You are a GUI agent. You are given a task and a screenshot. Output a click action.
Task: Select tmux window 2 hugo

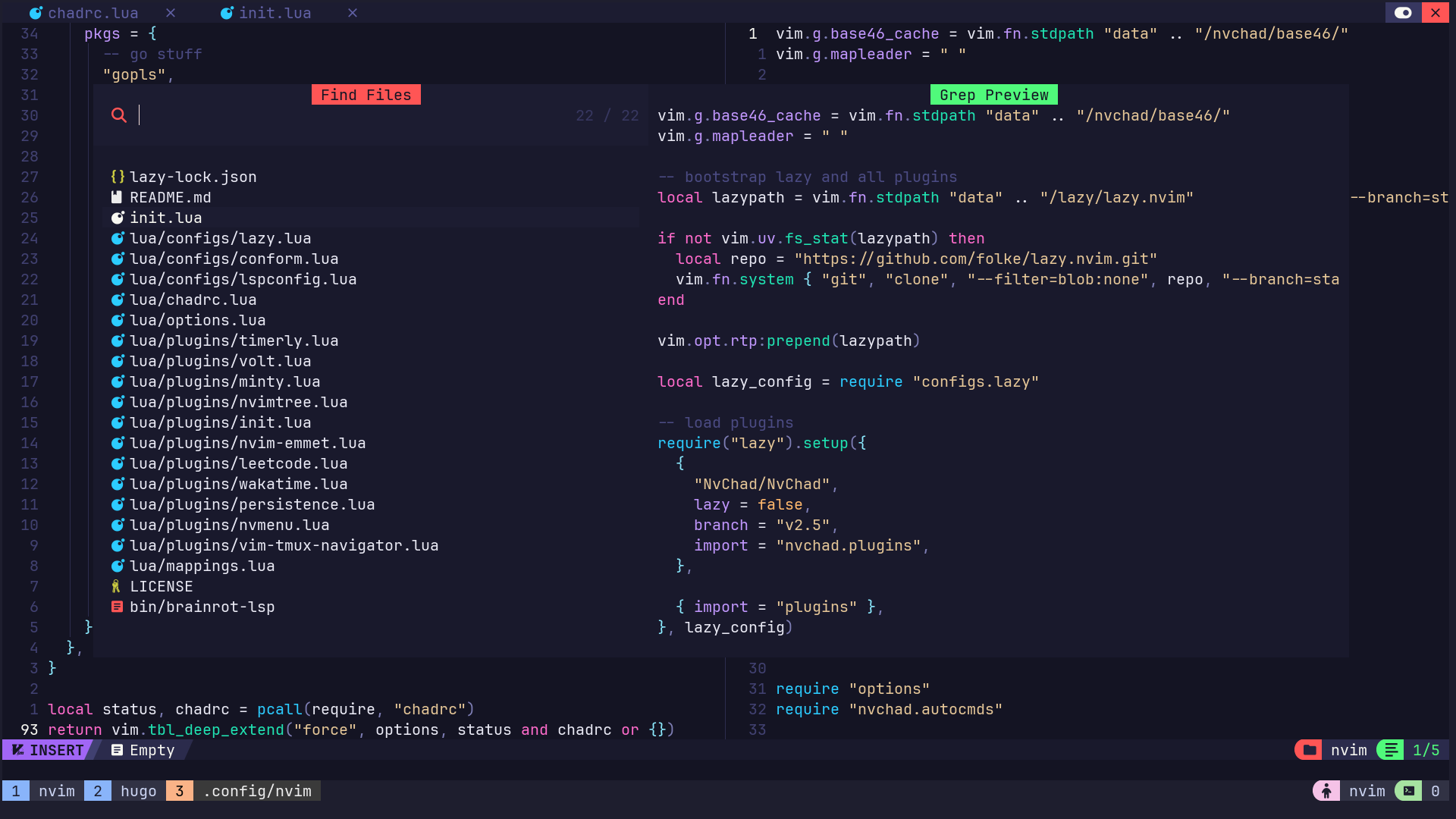tap(125, 791)
